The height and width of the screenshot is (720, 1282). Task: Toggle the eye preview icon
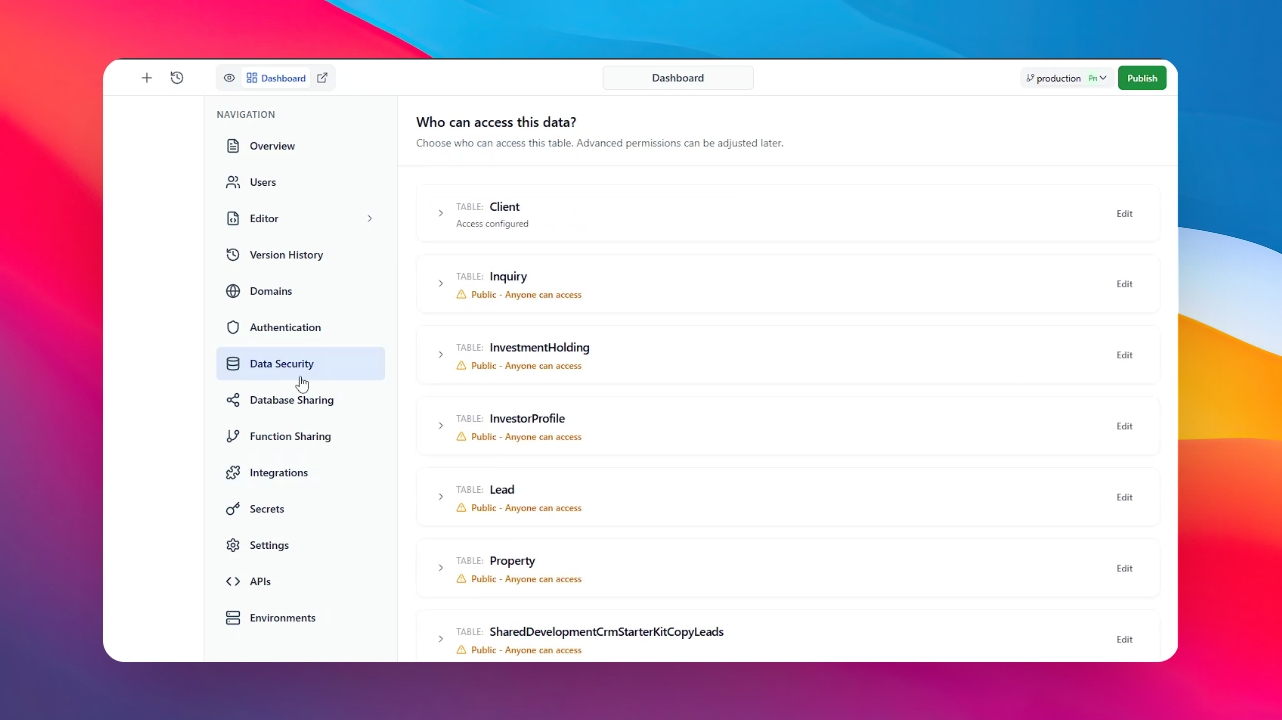coord(229,78)
